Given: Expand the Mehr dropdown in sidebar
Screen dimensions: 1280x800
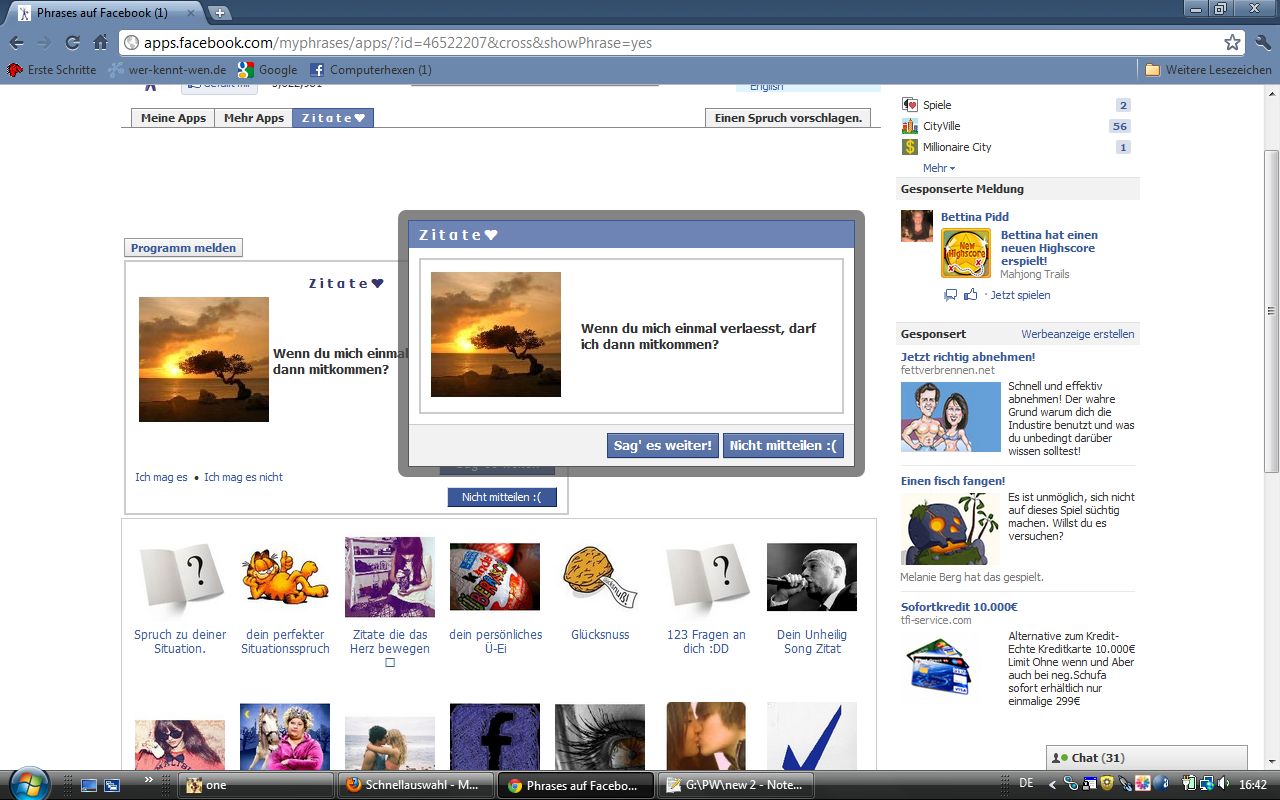Looking at the screenshot, I should [x=938, y=168].
